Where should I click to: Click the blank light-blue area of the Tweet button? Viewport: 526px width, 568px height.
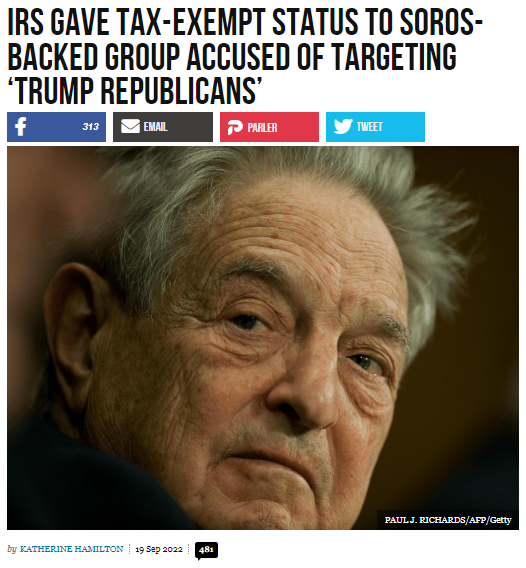(x=403, y=127)
